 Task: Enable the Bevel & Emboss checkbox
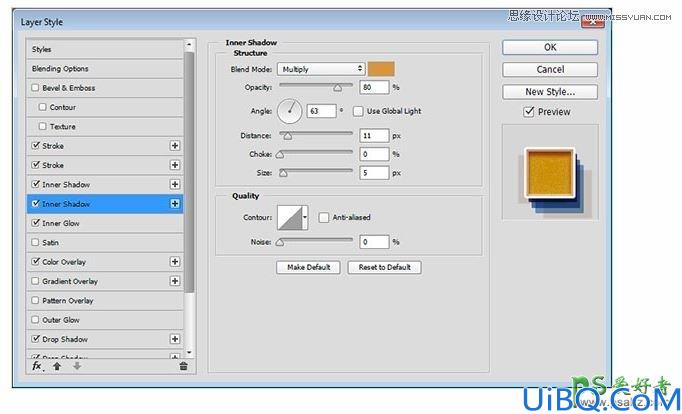[x=35, y=87]
